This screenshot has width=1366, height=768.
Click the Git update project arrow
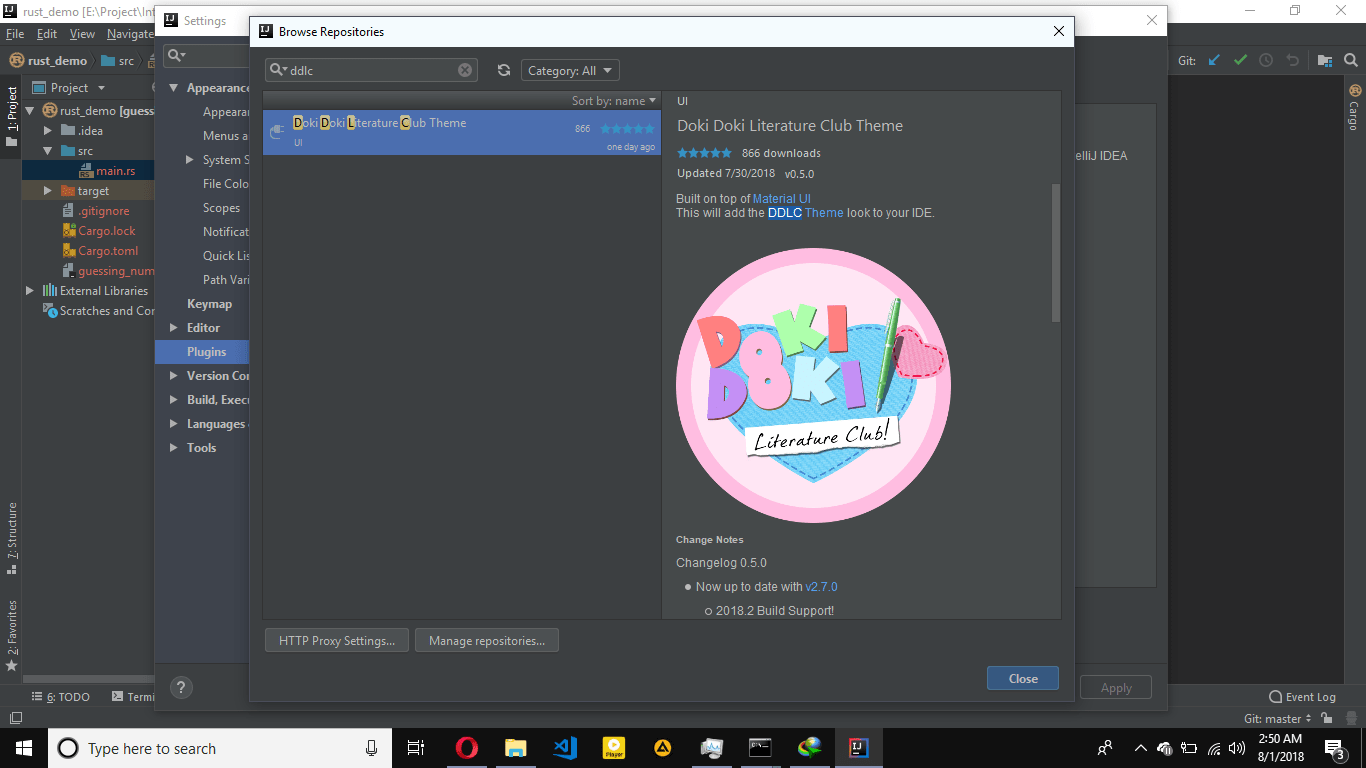point(1214,60)
